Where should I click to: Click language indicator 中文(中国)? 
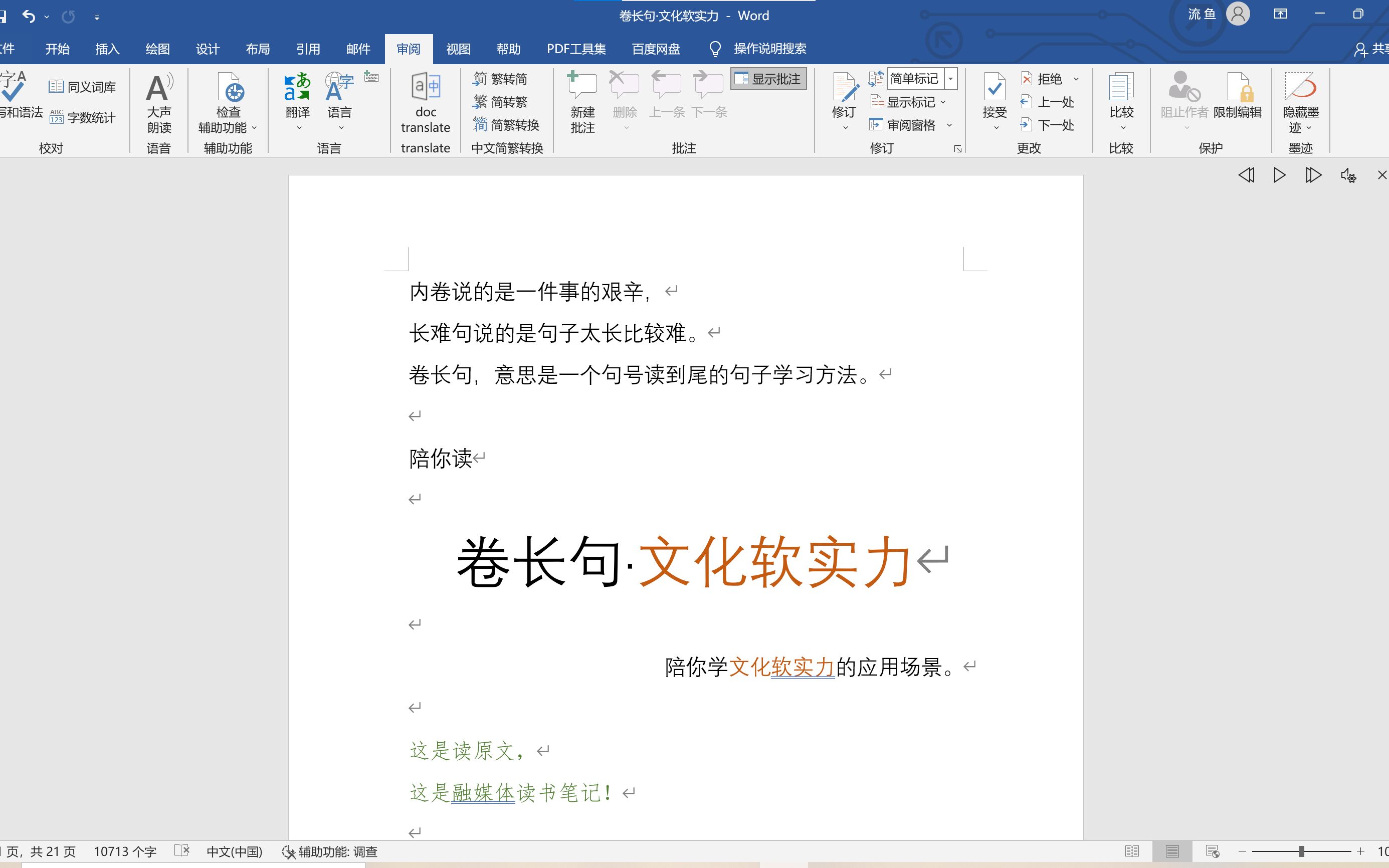[x=234, y=851]
